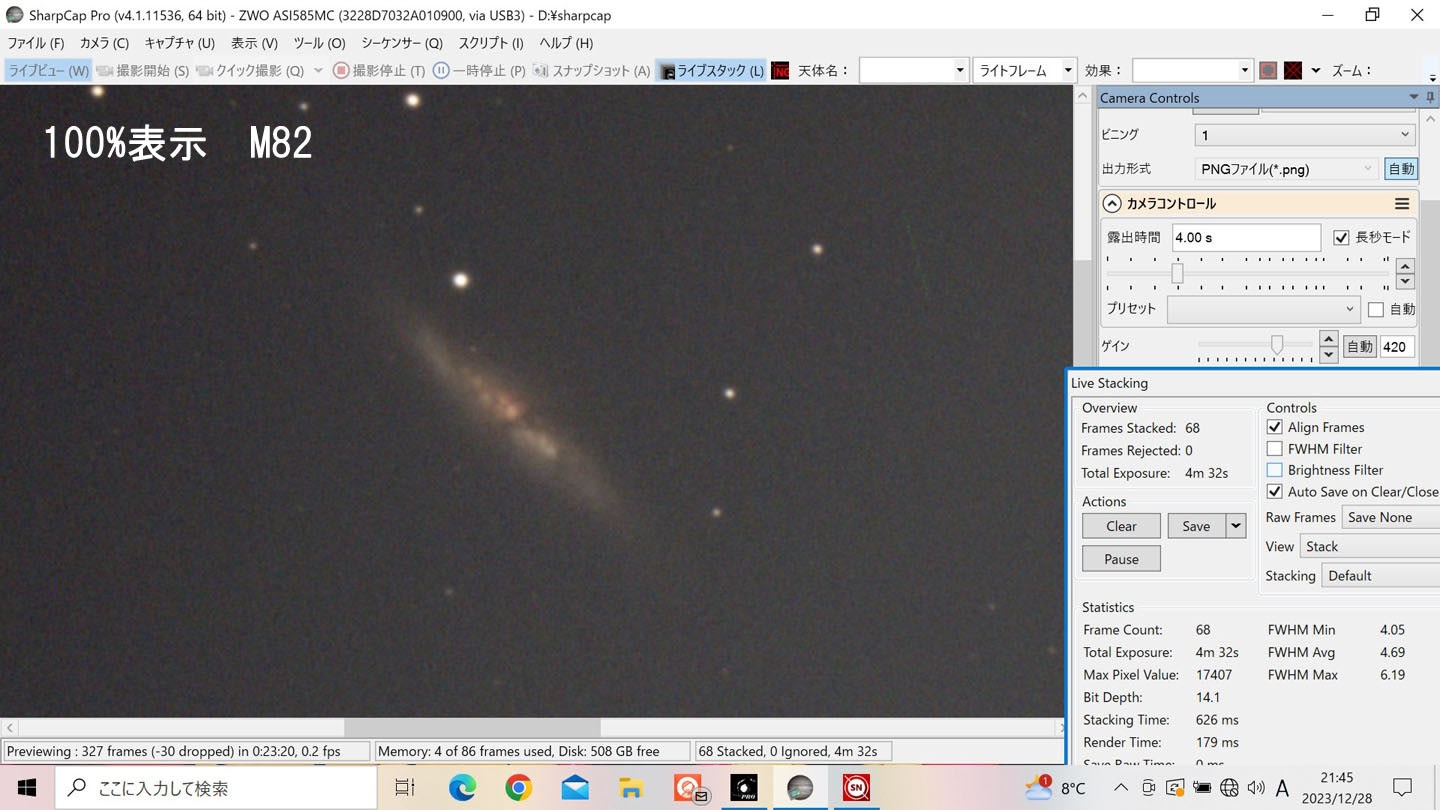Screen dimensions: 1440x810
Task: Toggle the Align Frames checkbox
Action: click(1274, 427)
